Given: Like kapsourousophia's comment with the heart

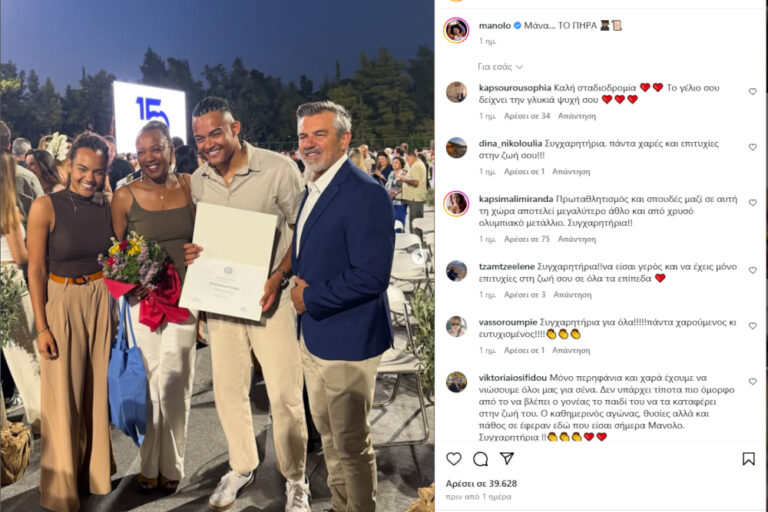Looking at the screenshot, I should tap(752, 92).
